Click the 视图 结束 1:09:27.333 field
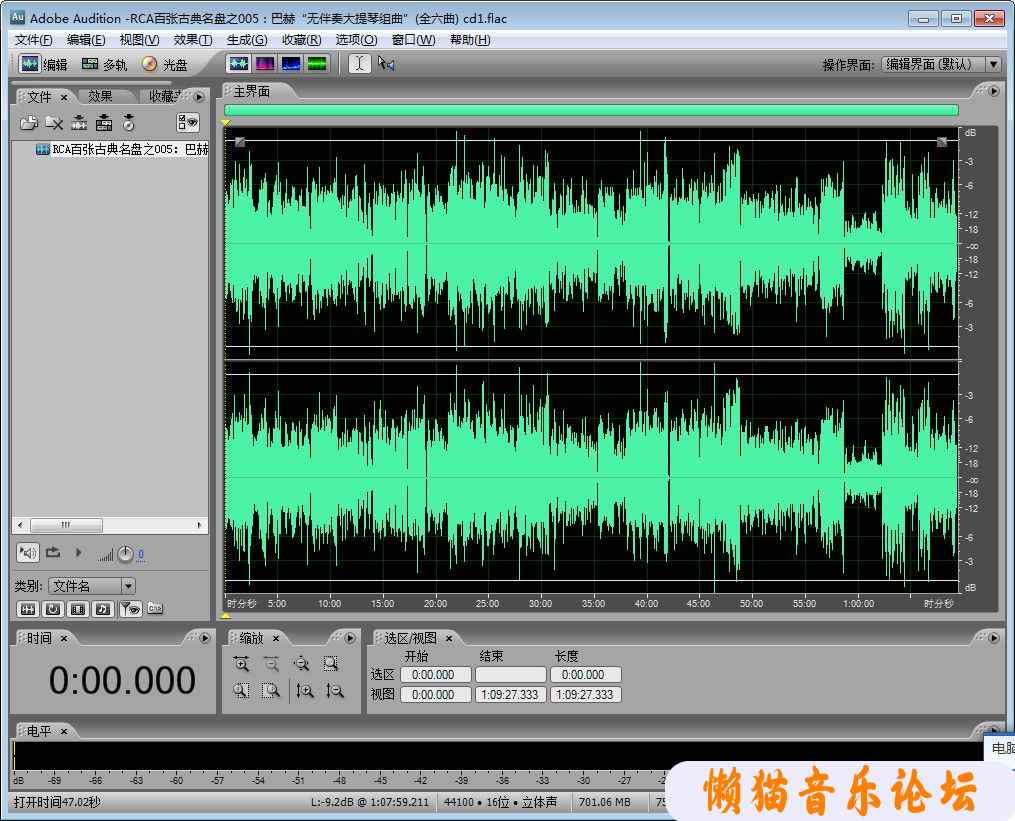Image resolution: width=1015 pixels, height=821 pixels. tap(511, 695)
